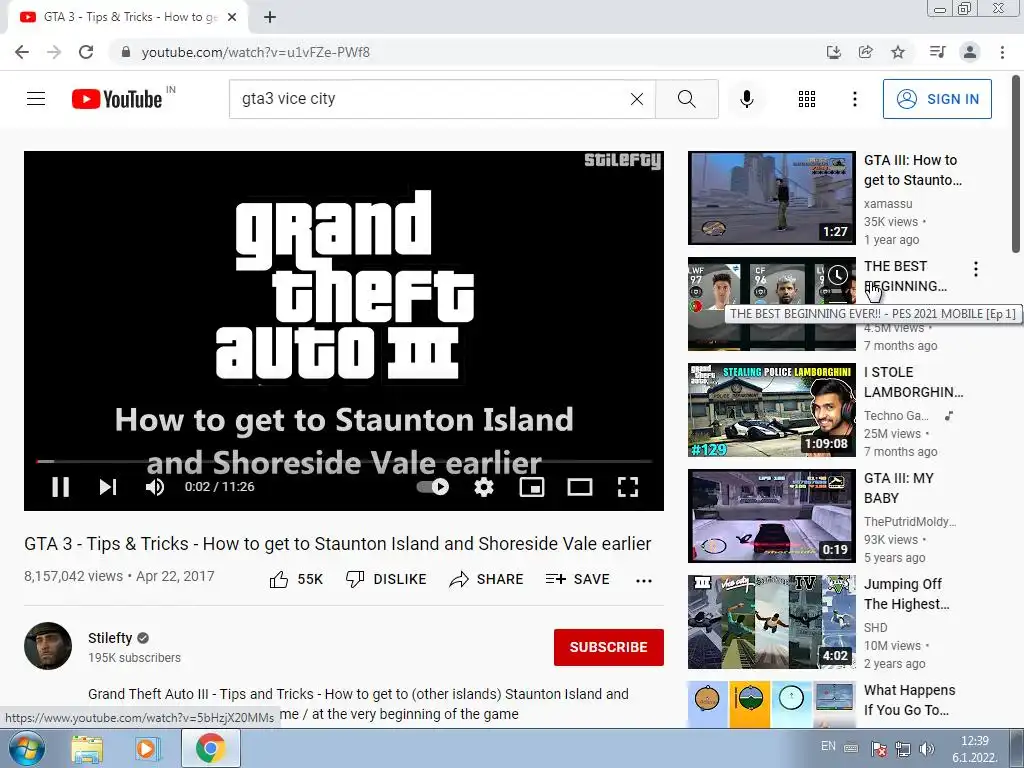The height and width of the screenshot is (768, 1024).
Task: Open Jumping Off The Highest video thumbnail
Action: tap(771, 622)
